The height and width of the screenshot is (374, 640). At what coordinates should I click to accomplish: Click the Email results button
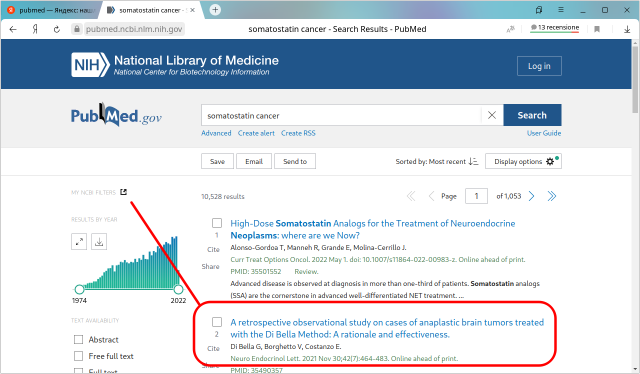(253, 161)
